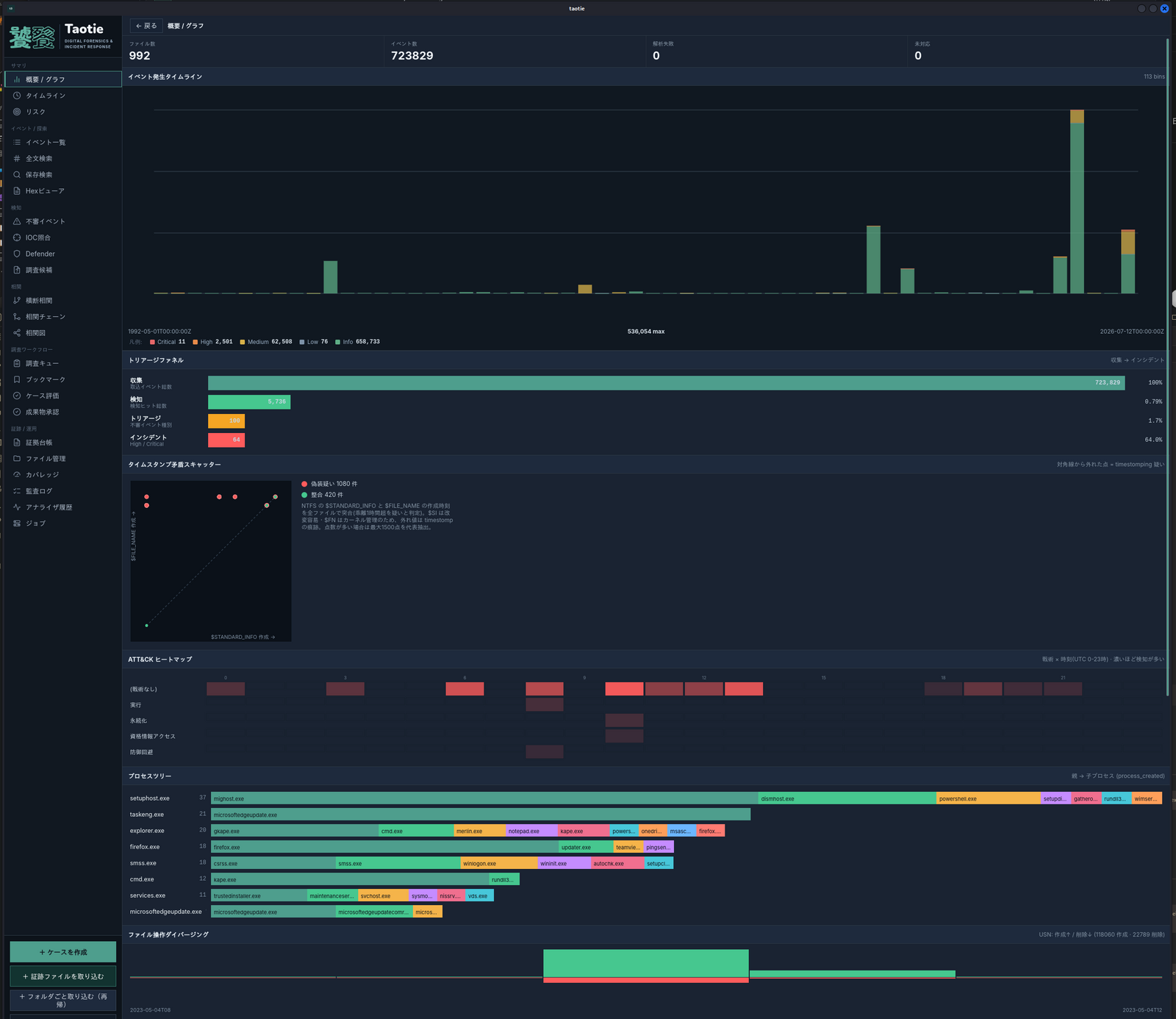This screenshot has width=1176, height=1019.
Task: Click the イベント数 value 723829
Action: coord(412,56)
